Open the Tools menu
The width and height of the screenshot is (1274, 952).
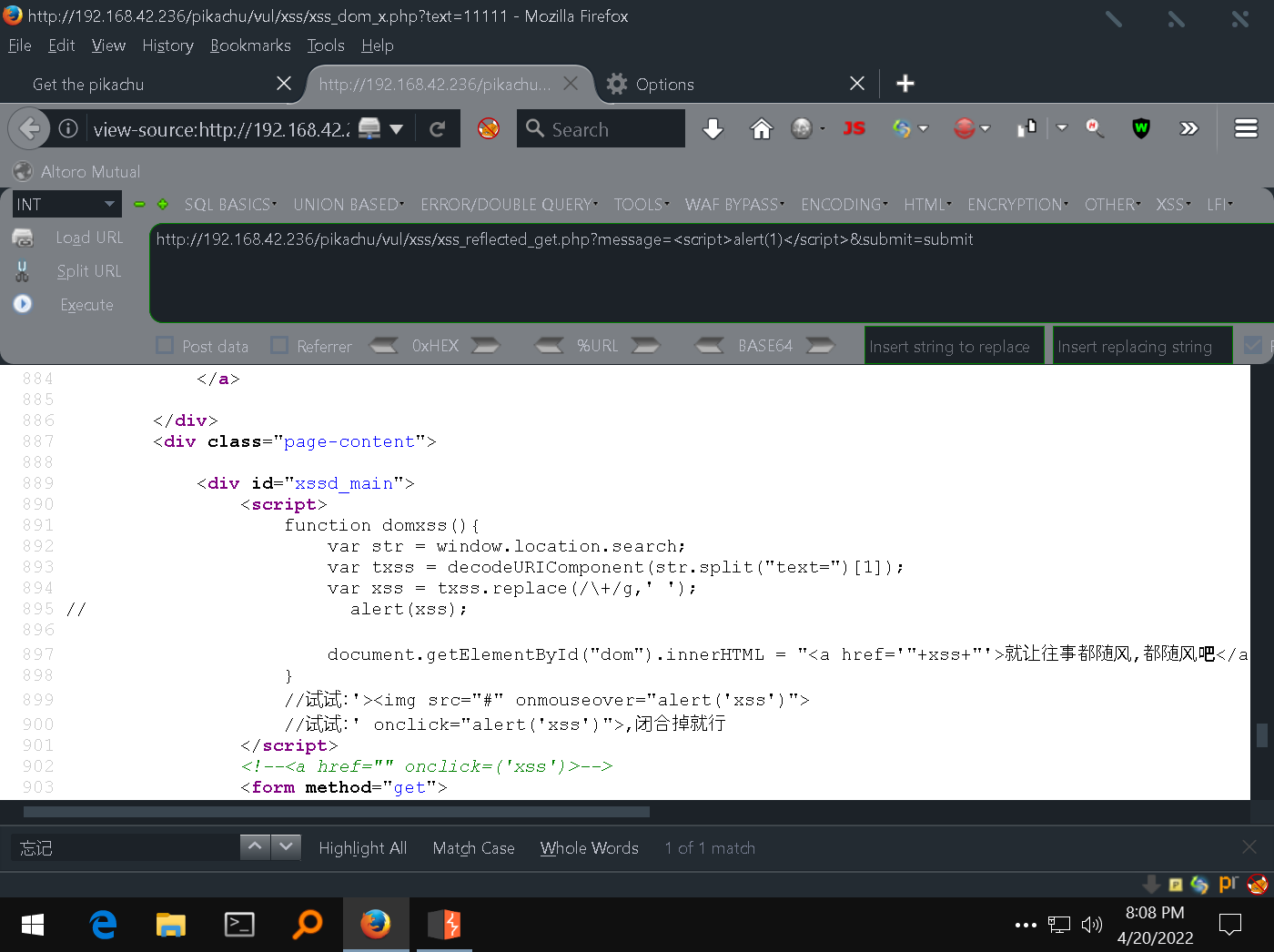[326, 46]
